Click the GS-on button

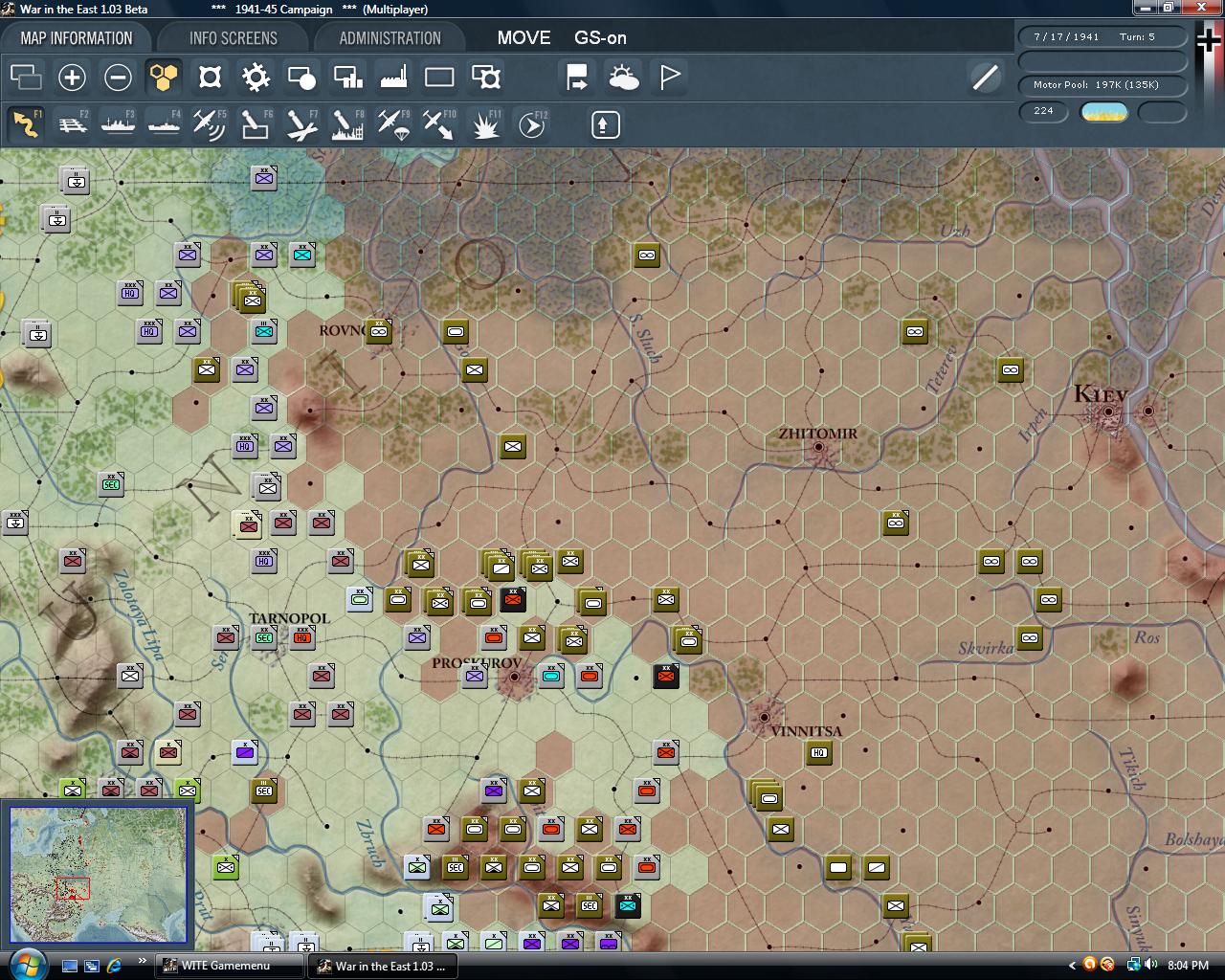point(598,38)
